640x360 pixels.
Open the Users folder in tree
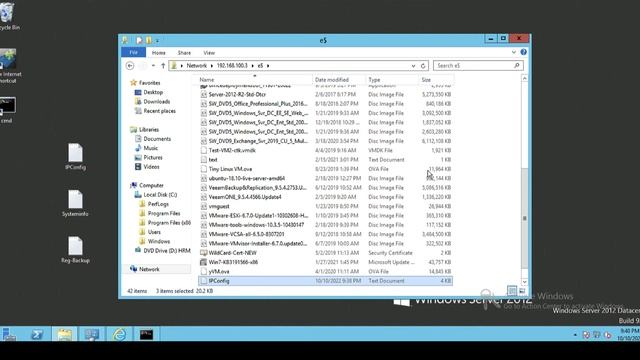(x=154, y=232)
